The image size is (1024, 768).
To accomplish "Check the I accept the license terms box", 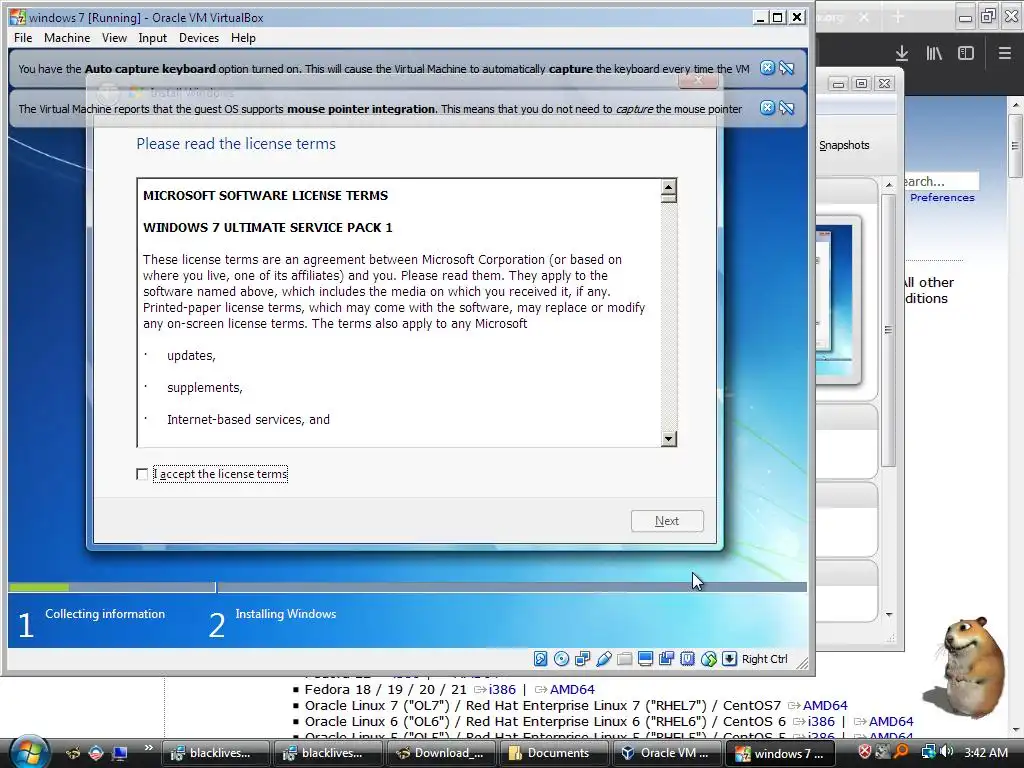I will pyautogui.click(x=142, y=474).
